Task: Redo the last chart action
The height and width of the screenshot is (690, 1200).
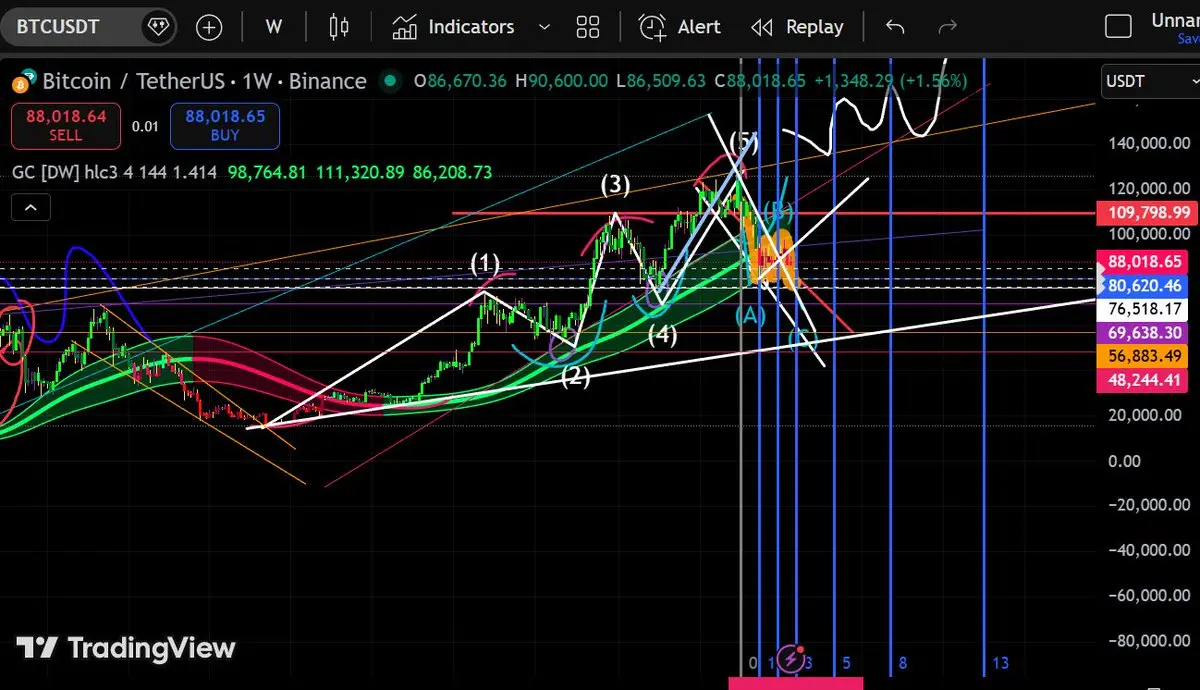Action: (x=948, y=27)
